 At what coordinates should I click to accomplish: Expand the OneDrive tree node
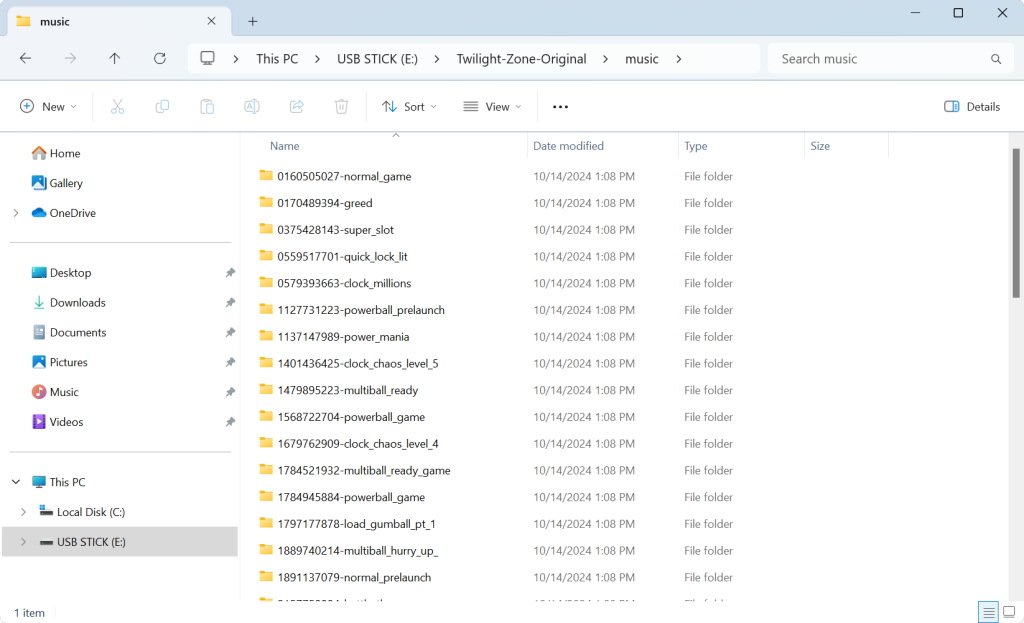[16, 213]
